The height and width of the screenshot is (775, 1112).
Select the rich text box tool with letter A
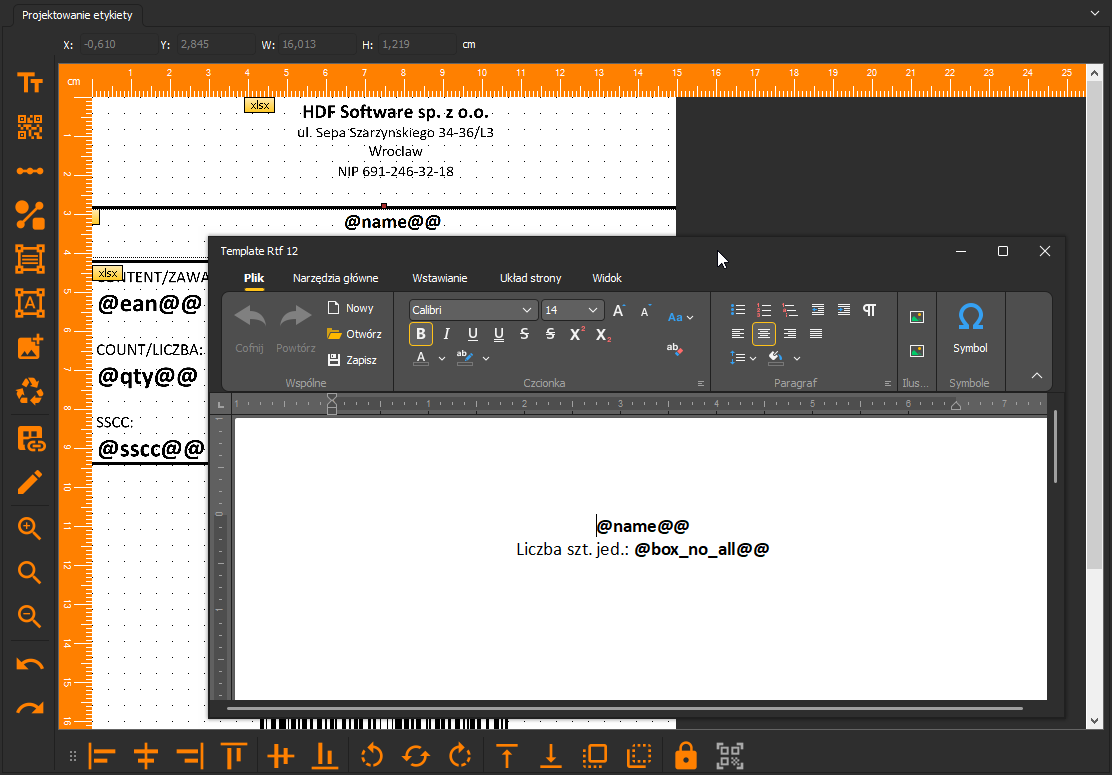point(30,303)
